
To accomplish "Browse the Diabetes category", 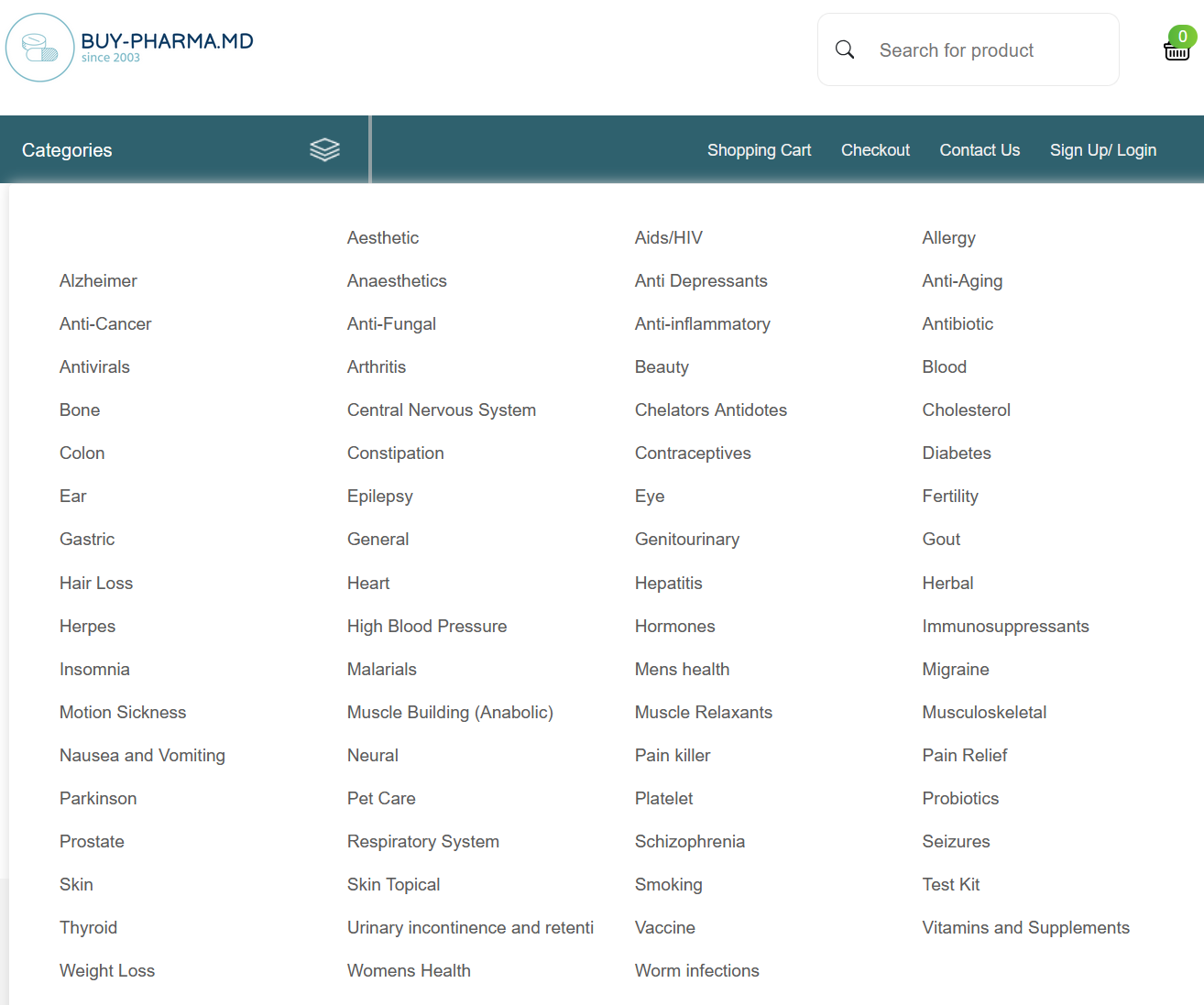I will pos(957,453).
